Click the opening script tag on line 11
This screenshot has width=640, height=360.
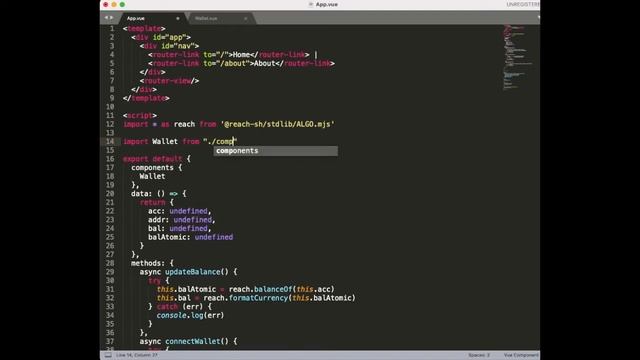(140, 116)
